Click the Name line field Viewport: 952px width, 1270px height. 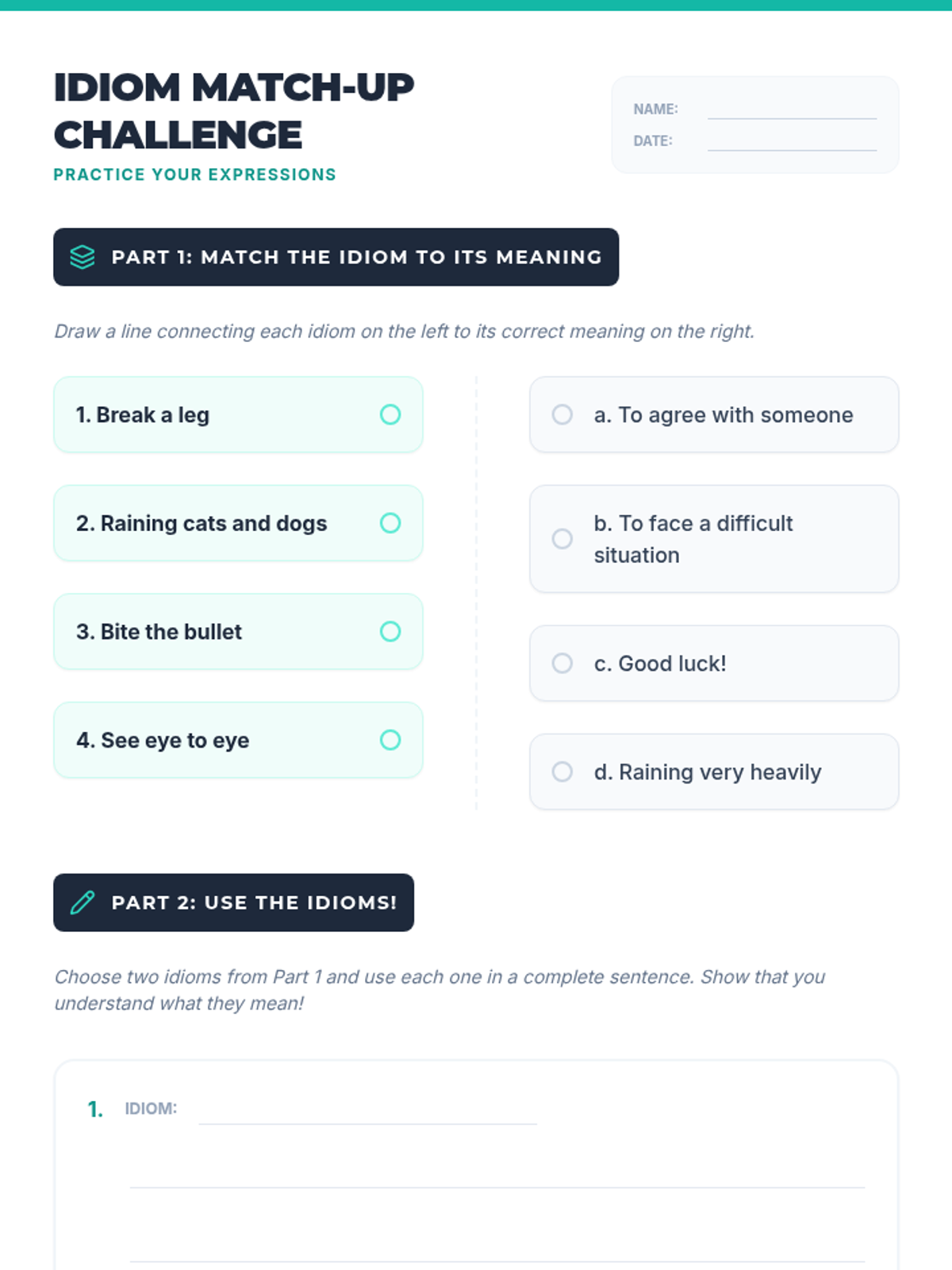[792, 110]
